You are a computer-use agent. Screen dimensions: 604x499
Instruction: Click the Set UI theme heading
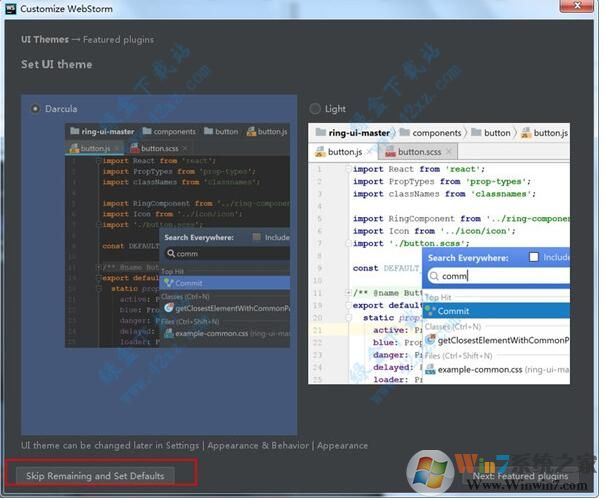point(57,64)
